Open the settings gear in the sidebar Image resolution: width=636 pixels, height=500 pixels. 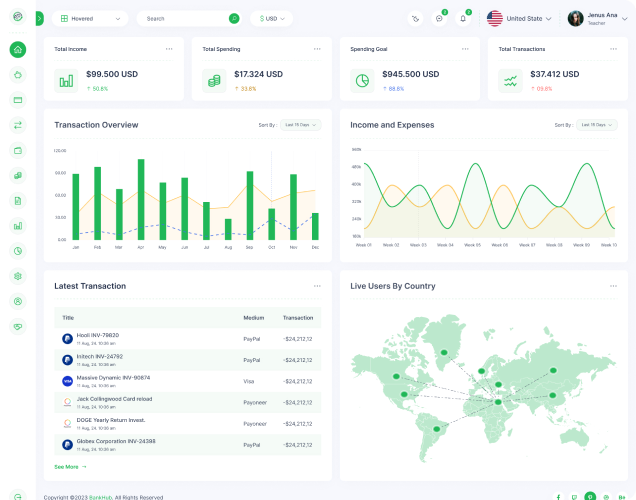[18, 276]
